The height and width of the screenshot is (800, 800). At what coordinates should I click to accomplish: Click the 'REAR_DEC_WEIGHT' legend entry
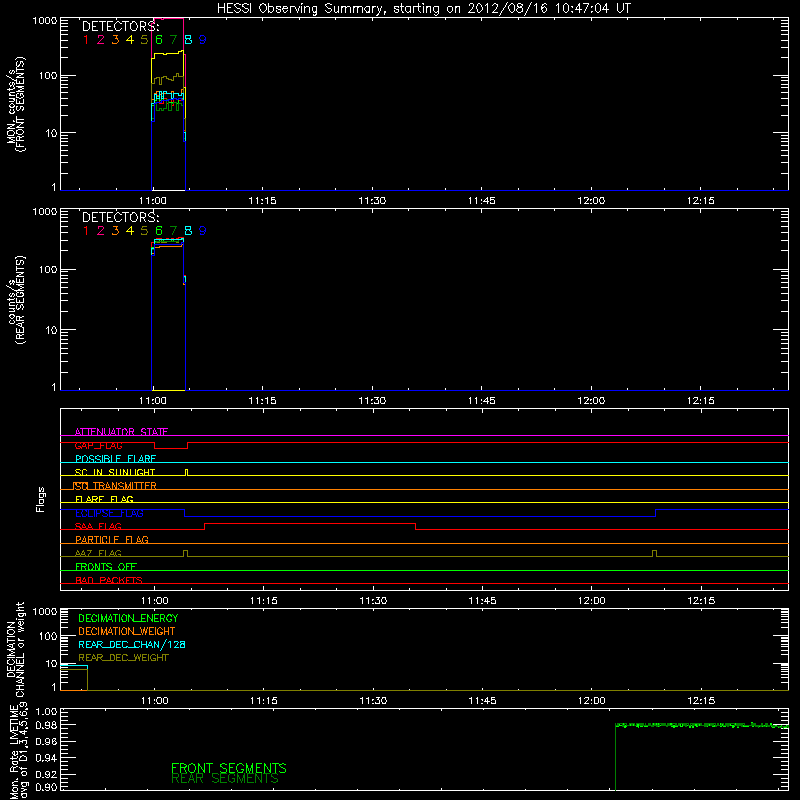[123, 658]
